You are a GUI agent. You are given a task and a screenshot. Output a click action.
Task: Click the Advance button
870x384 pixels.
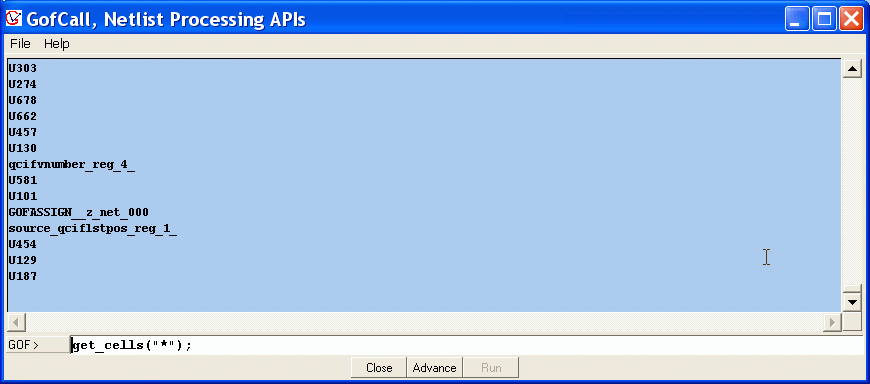pos(434,368)
